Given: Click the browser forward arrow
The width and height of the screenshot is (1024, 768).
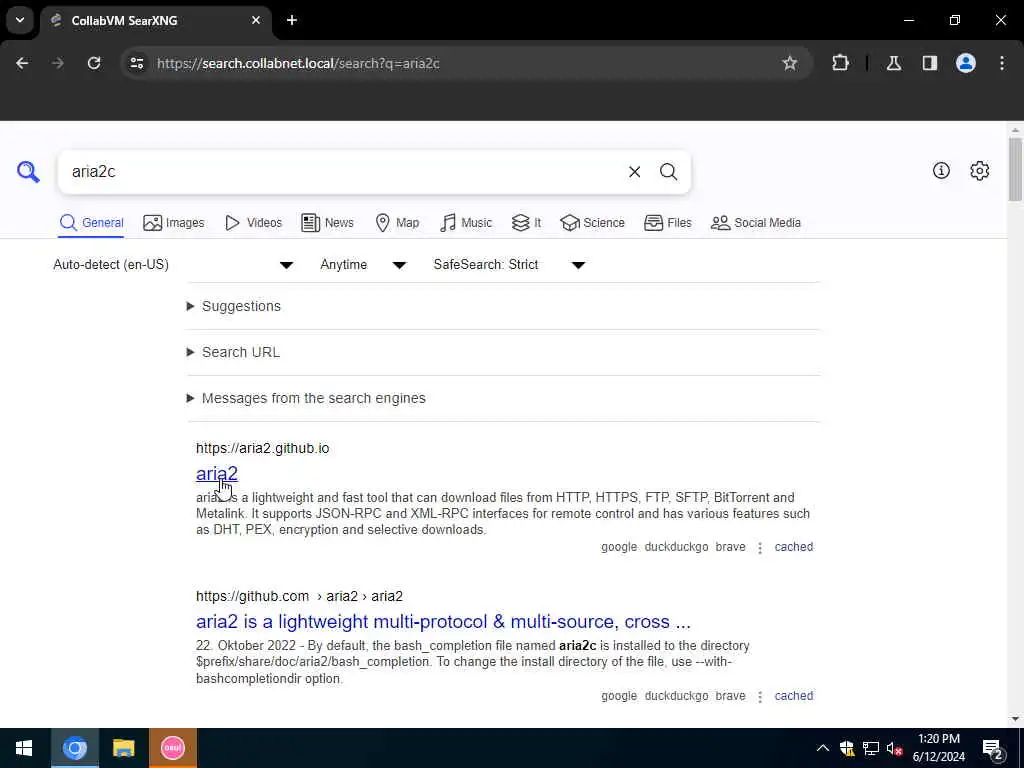Looking at the screenshot, I should (x=58, y=63).
